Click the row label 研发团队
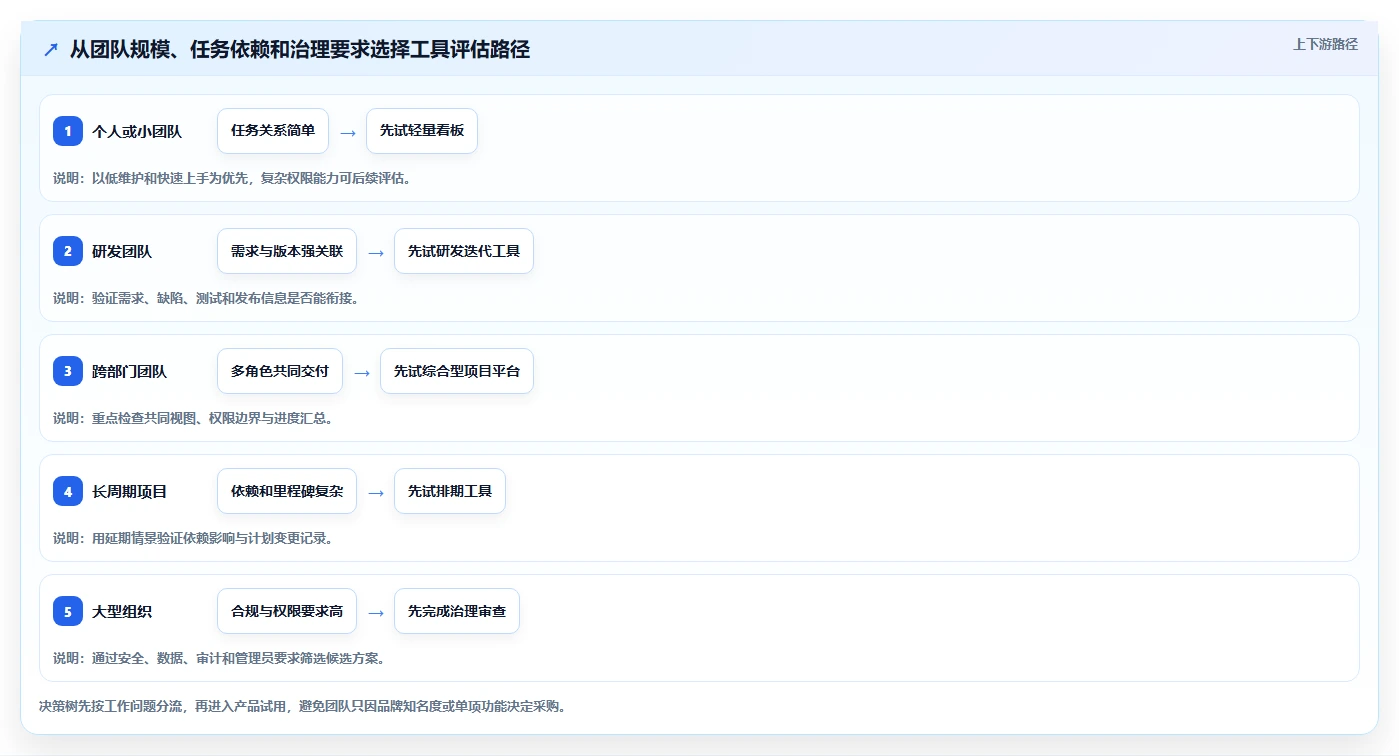This screenshot has width=1399, height=756. point(122,251)
